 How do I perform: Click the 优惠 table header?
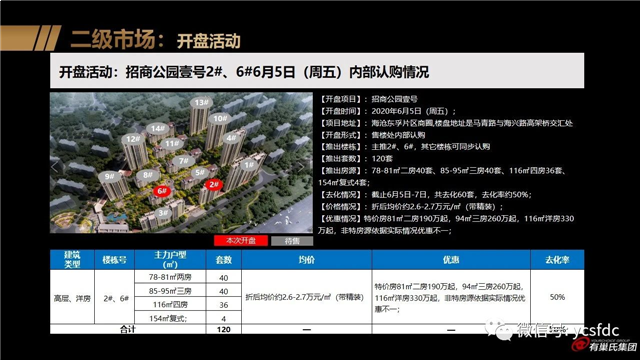(451, 260)
